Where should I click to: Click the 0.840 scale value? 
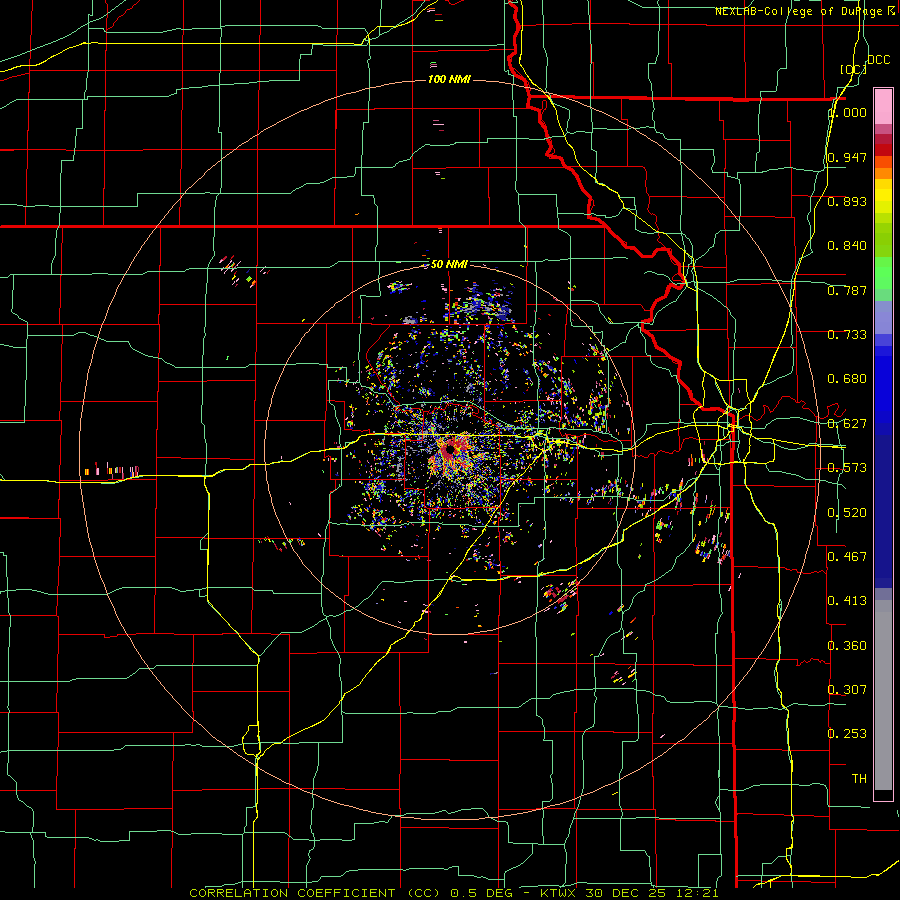847,246
